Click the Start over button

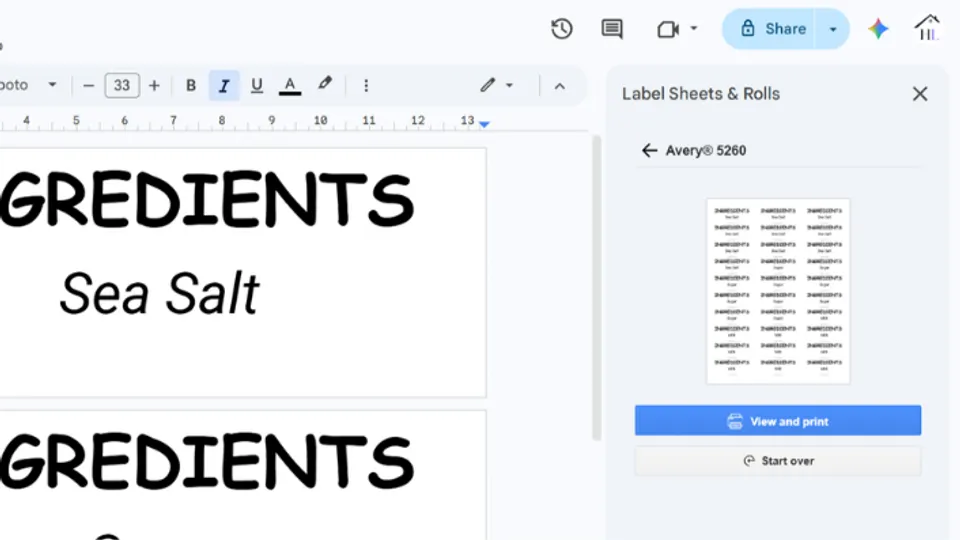(x=778, y=461)
